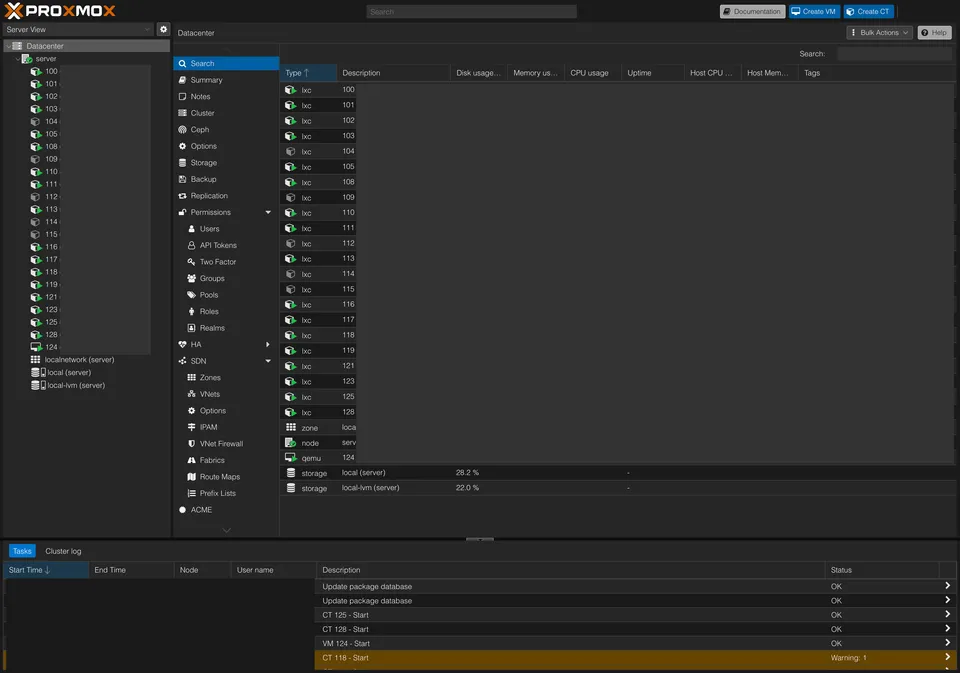Expand the HA menu section
The height and width of the screenshot is (673, 960).
[x=268, y=345]
